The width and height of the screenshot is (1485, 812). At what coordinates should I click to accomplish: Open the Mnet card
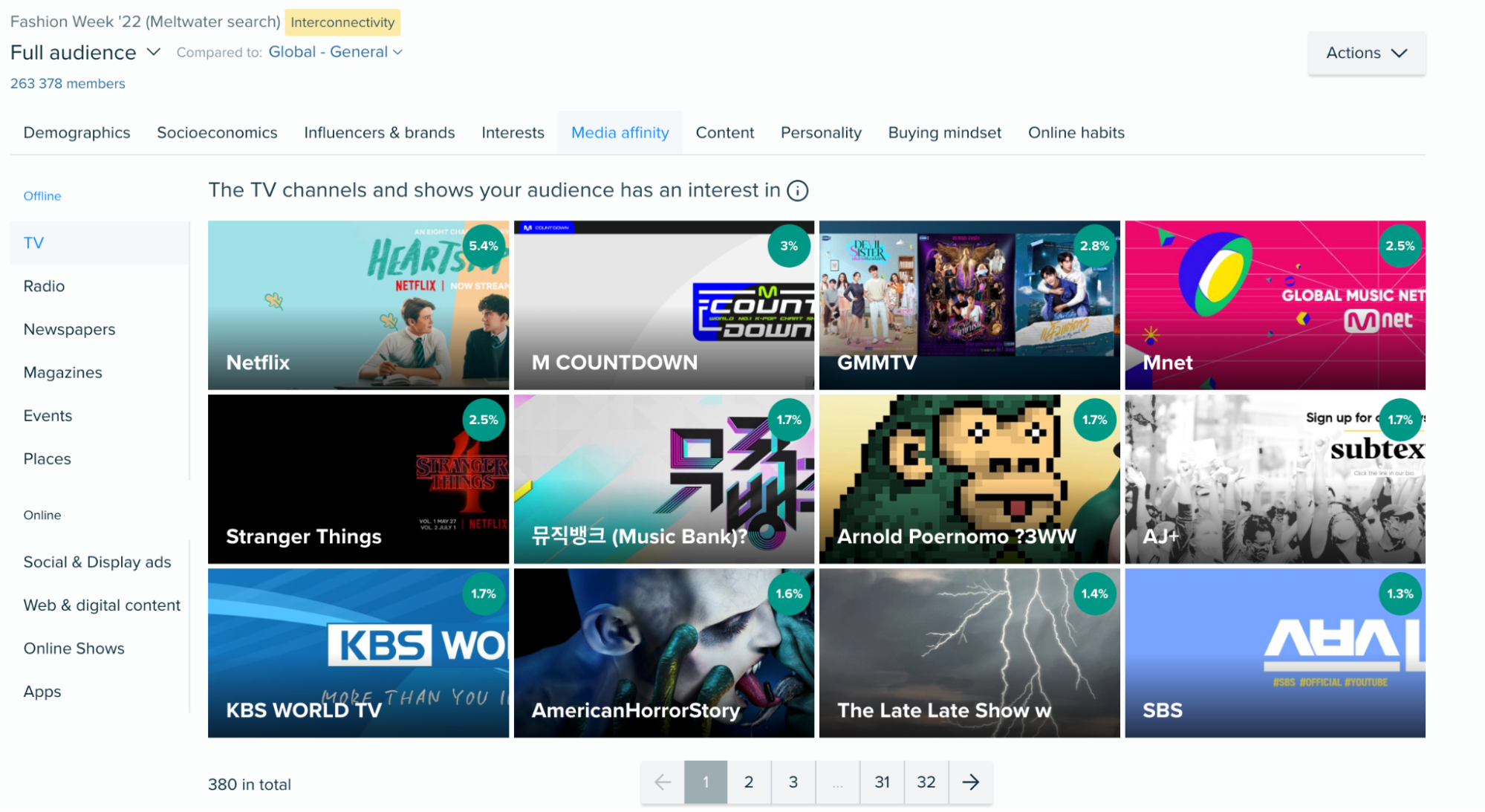1275,305
